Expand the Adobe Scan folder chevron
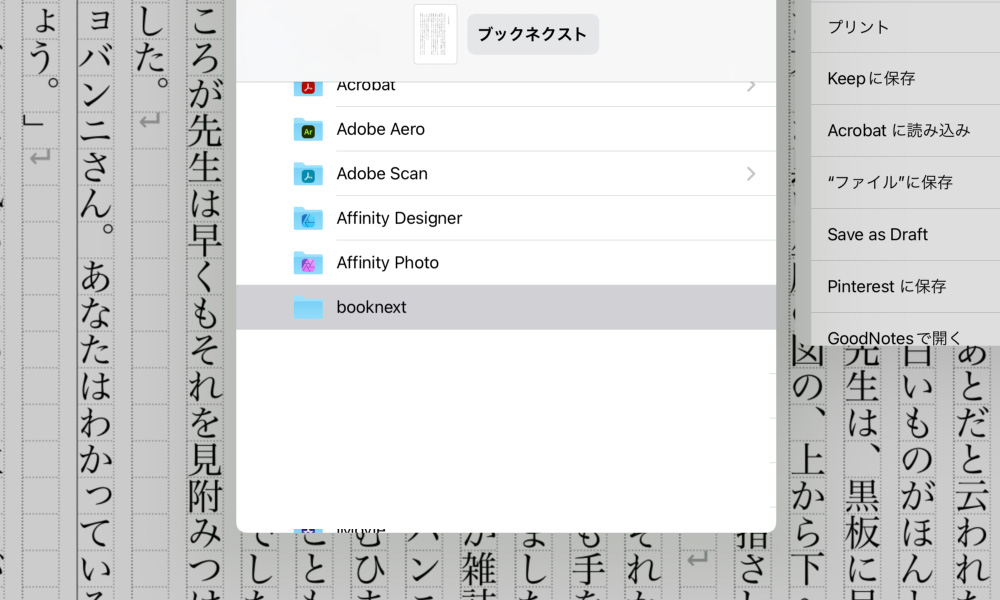 (751, 173)
